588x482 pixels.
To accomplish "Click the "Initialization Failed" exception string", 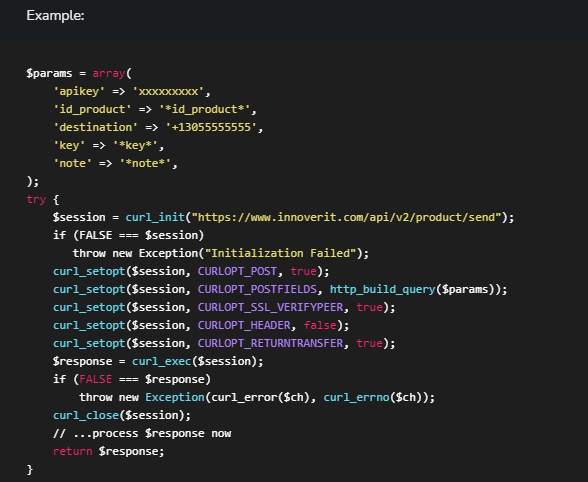I will pos(280,253).
